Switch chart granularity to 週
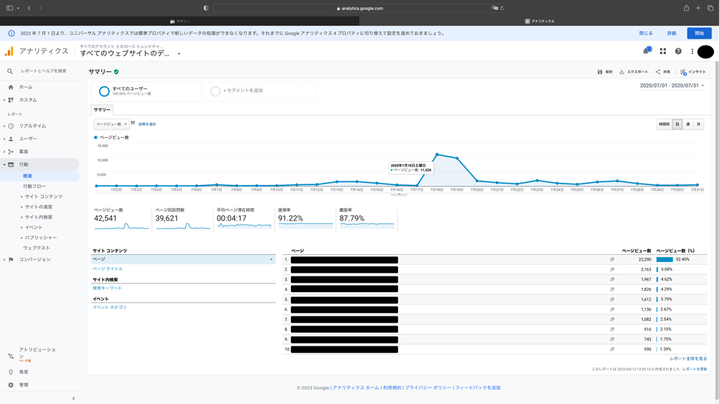The height and width of the screenshot is (404, 720). tap(688, 124)
